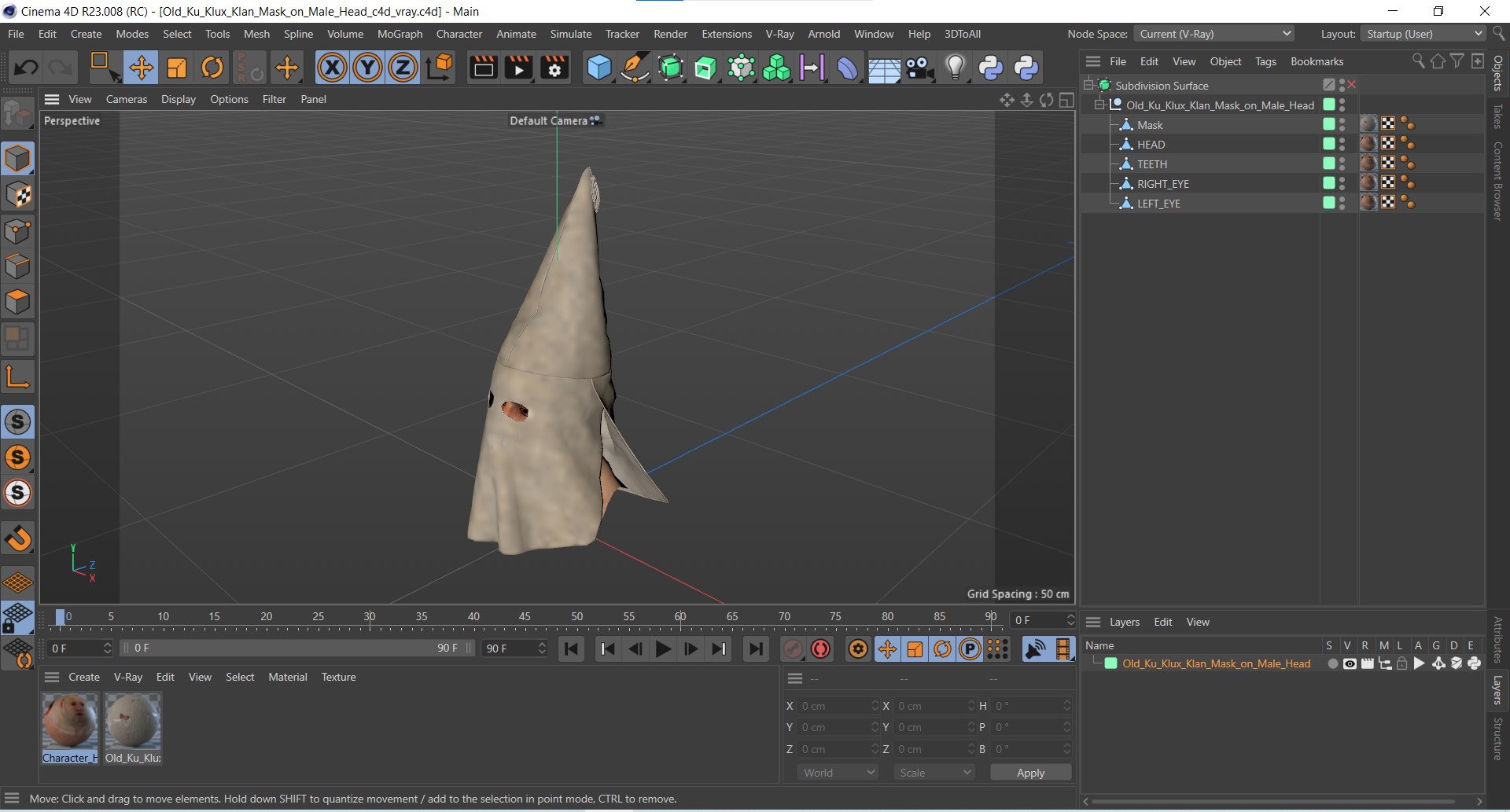Open the Simulate menu

(x=570, y=34)
